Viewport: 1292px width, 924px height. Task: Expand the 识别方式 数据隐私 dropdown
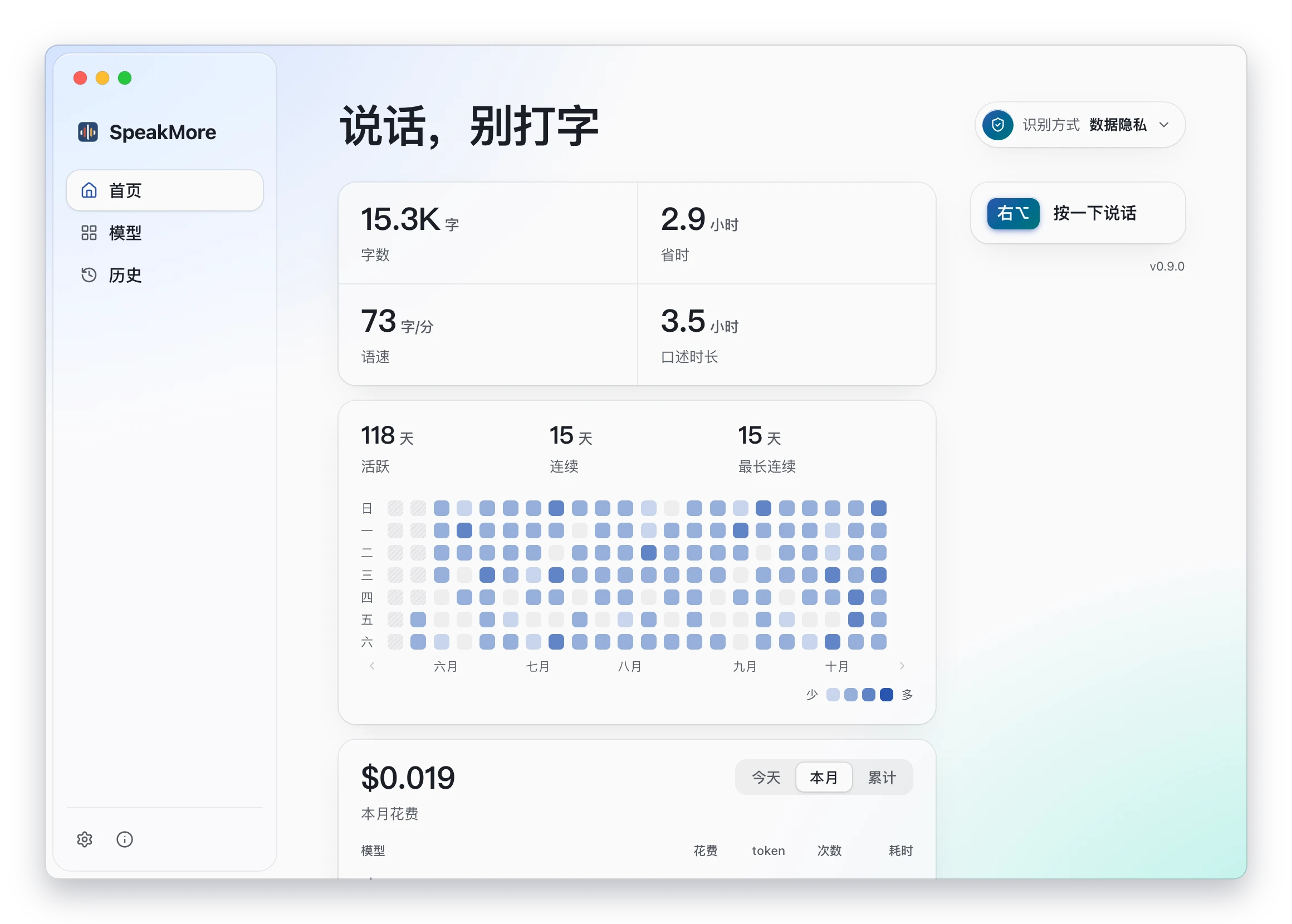1080,125
